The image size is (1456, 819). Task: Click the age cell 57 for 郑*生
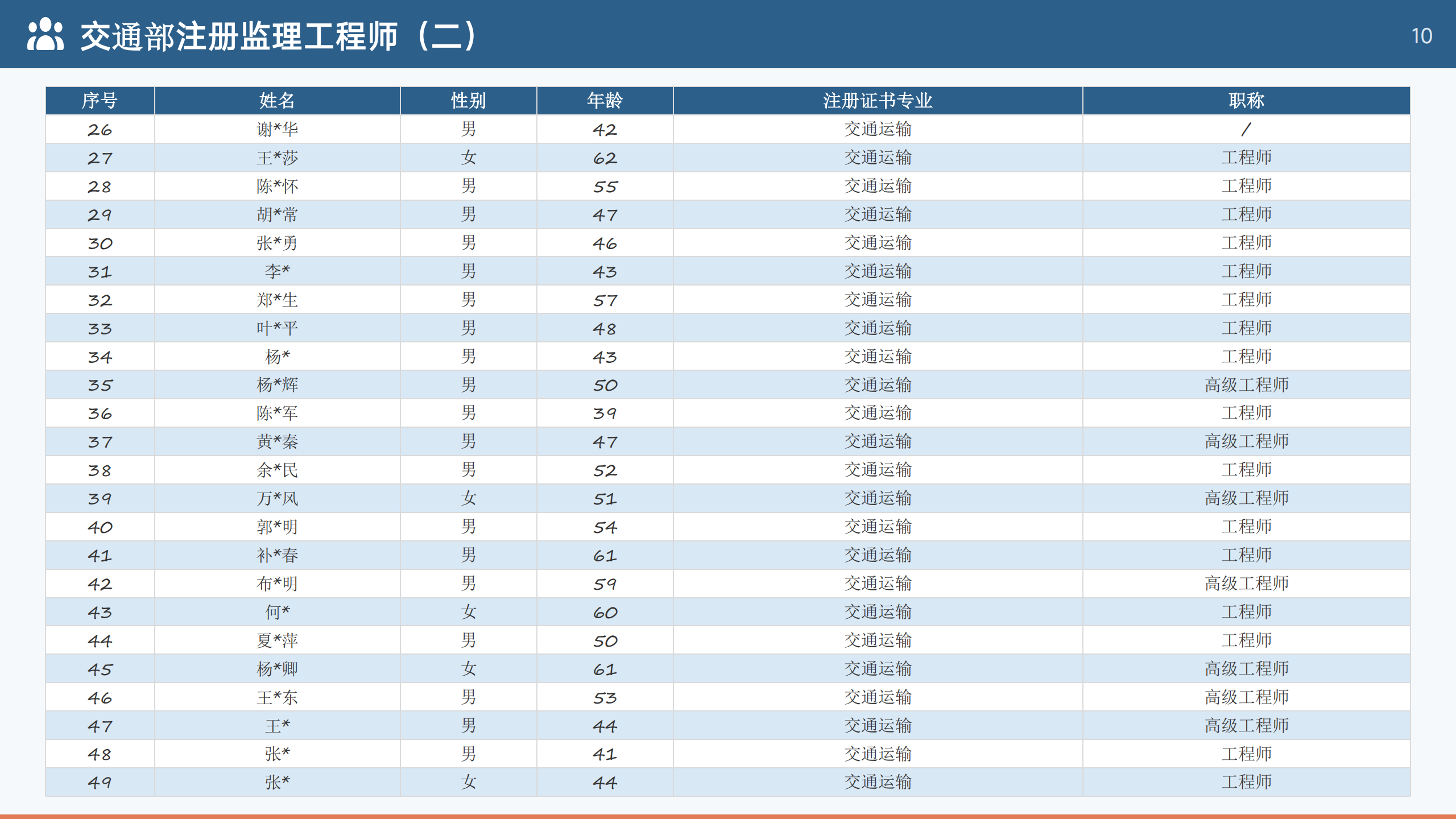pyautogui.click(x=605, y=300)
